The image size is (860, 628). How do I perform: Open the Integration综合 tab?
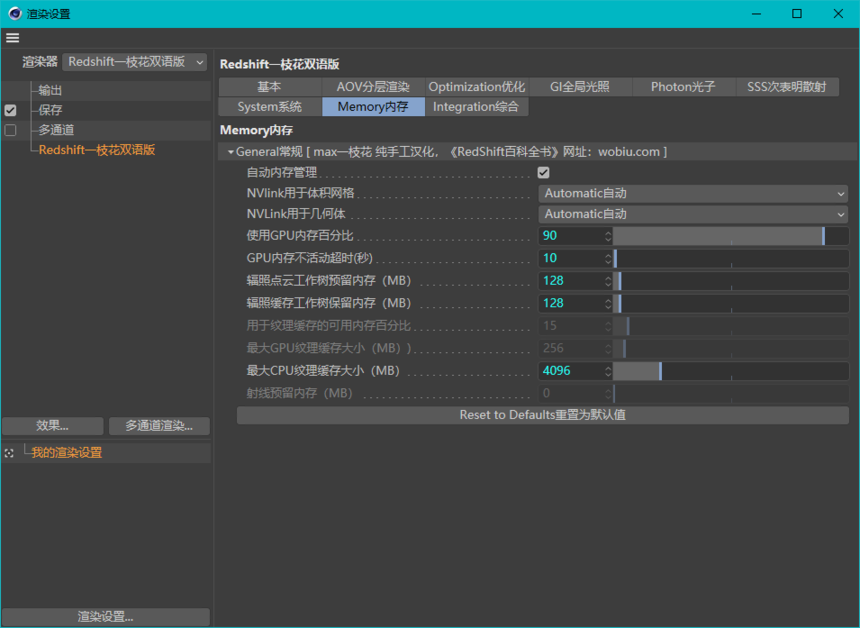coord(477,106)
